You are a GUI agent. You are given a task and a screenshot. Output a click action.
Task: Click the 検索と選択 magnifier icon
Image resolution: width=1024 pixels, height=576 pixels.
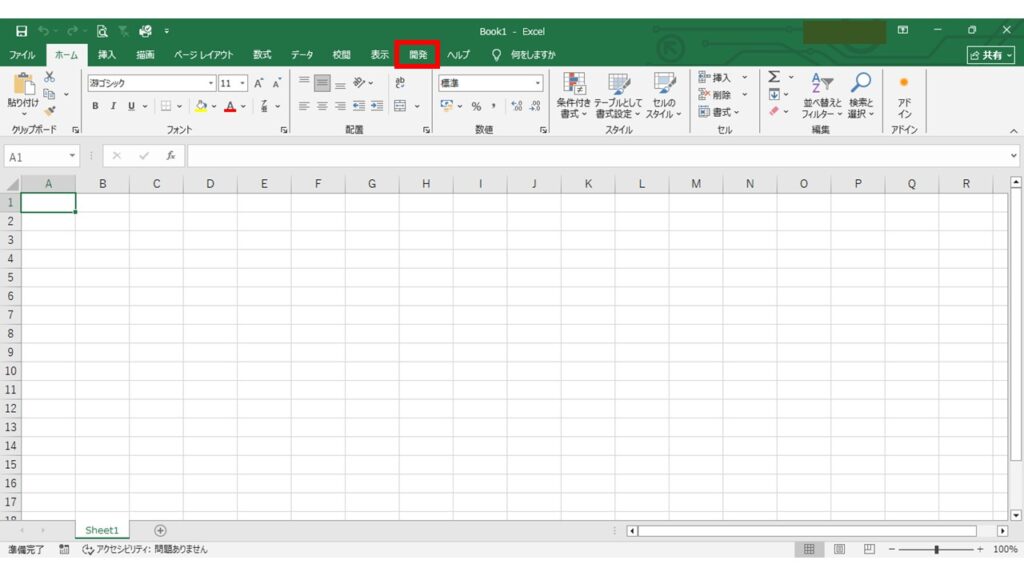click(860, 84)
